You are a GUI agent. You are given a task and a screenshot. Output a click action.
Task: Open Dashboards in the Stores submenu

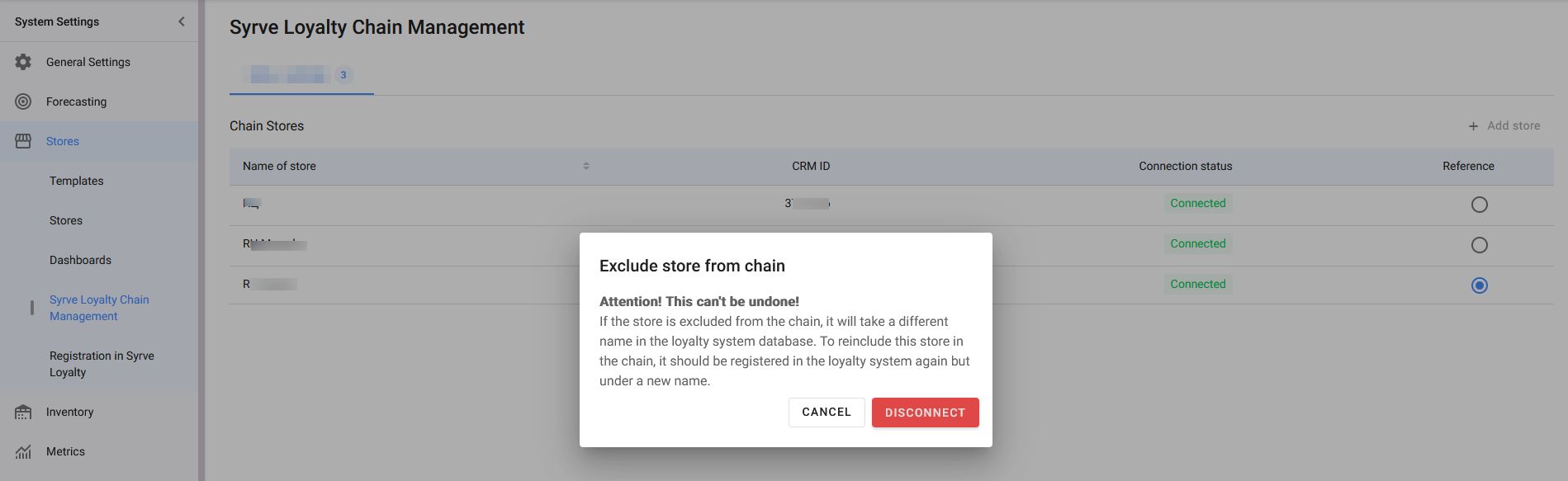pos(80,260)
